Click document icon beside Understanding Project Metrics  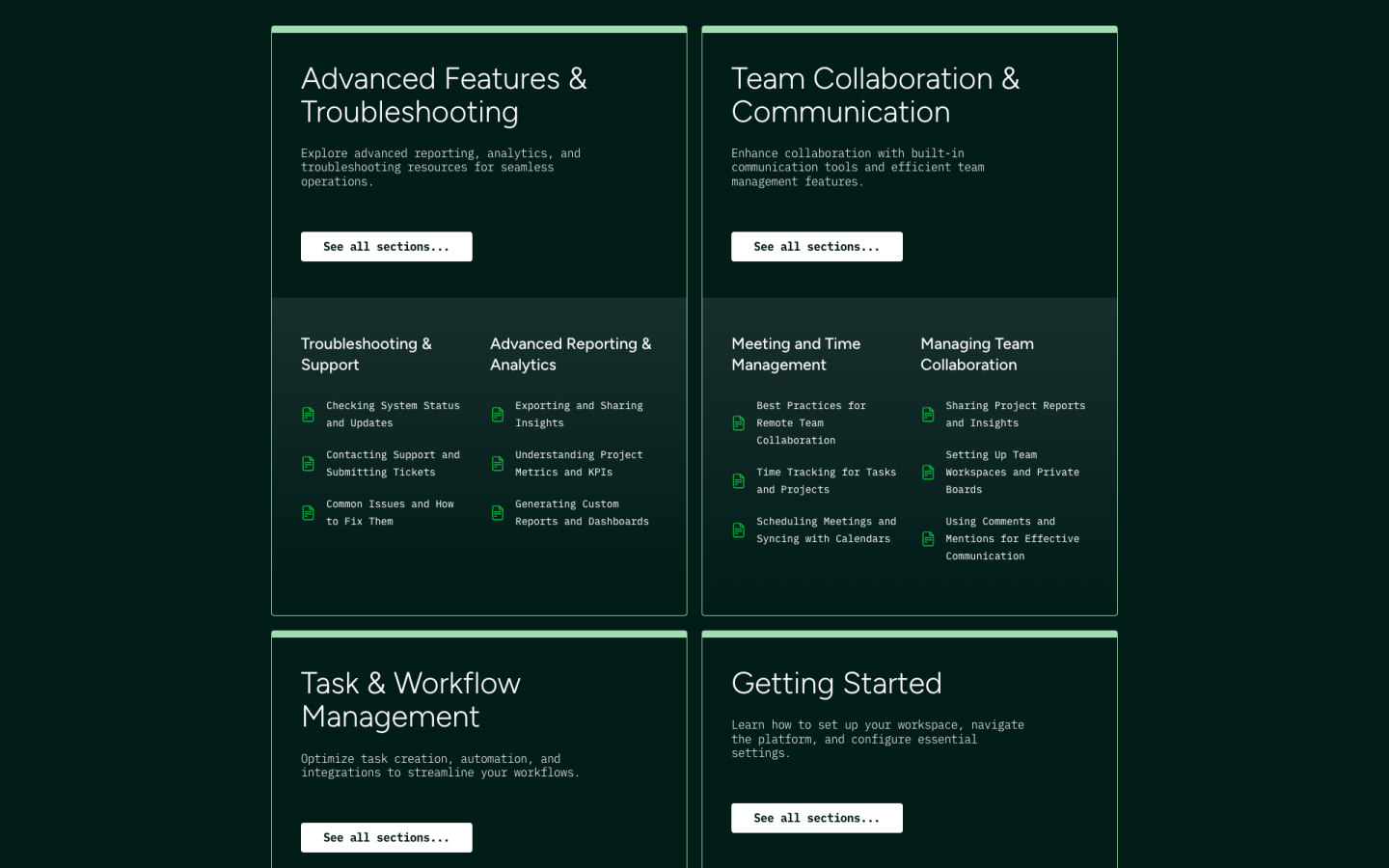click(498, 464)
